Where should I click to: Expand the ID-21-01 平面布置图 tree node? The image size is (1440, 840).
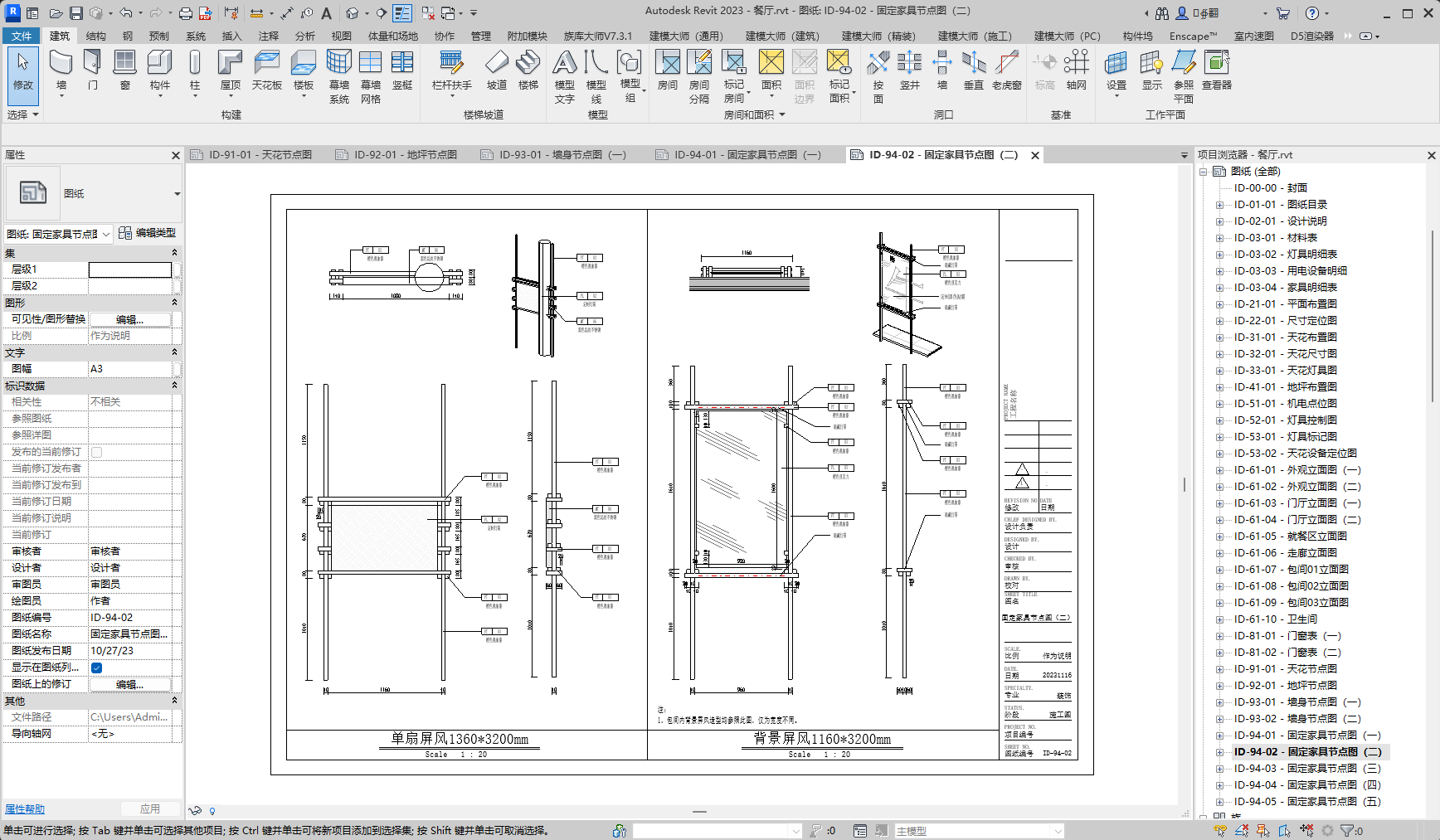[1219, 304]
